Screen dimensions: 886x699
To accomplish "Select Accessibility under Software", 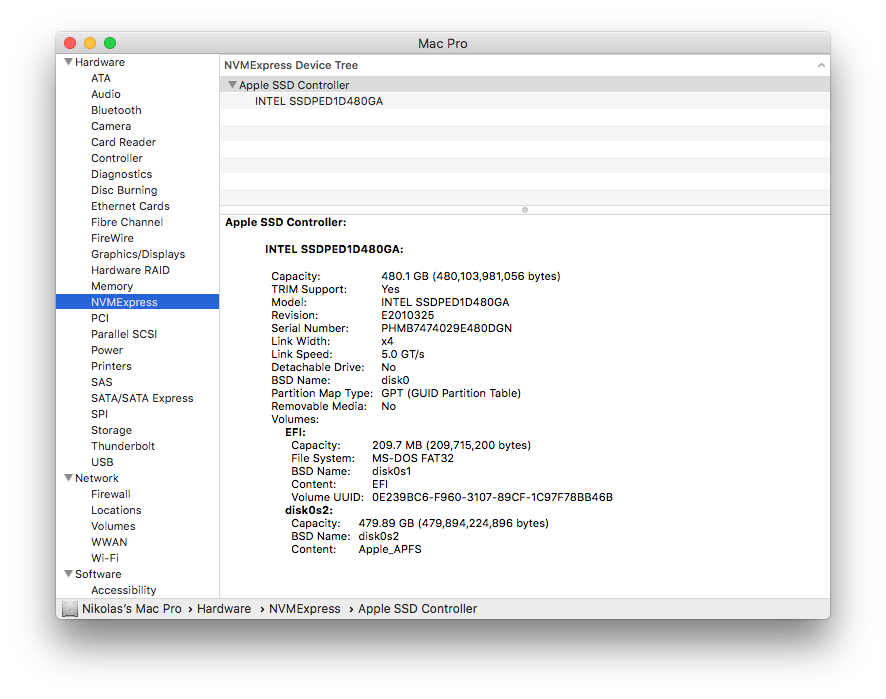I will click(x=124, y=590).
